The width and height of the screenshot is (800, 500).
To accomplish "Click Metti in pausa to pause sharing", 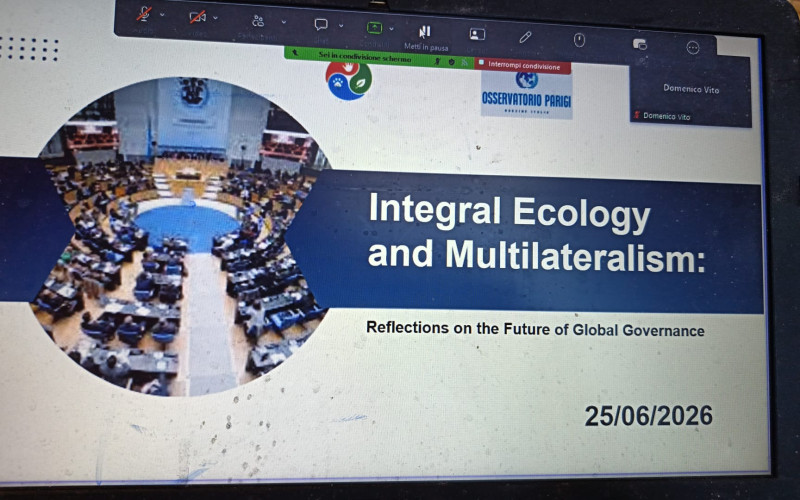I will click(425, 38).
